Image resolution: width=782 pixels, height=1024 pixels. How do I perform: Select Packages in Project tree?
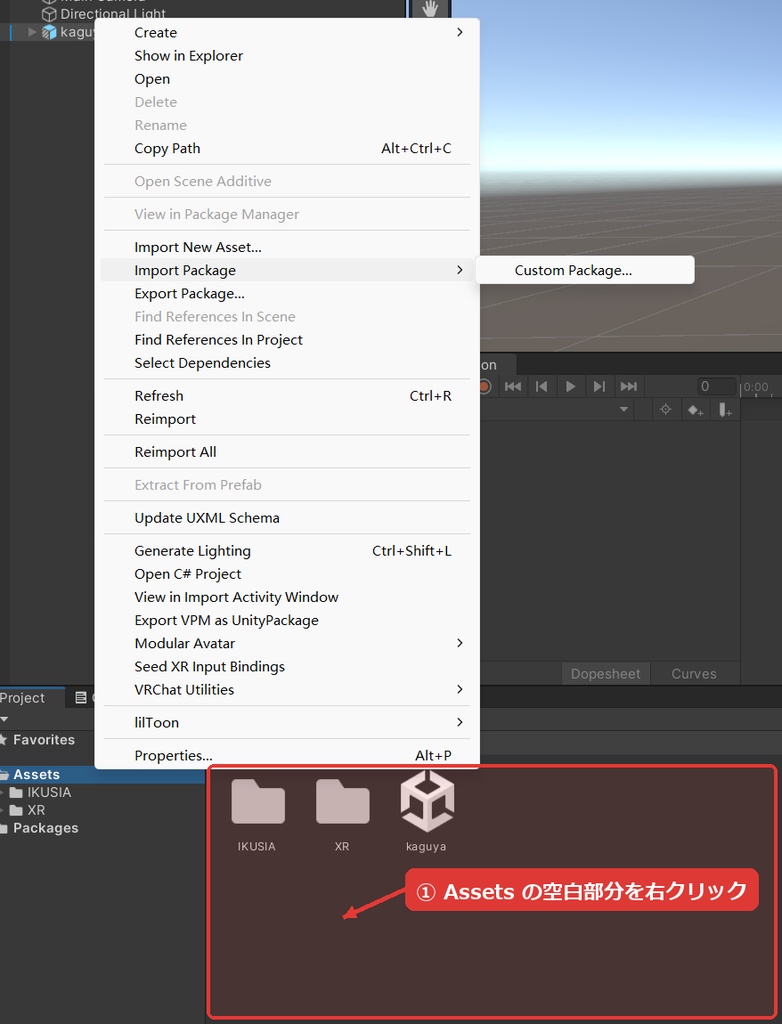click(45, 828)
